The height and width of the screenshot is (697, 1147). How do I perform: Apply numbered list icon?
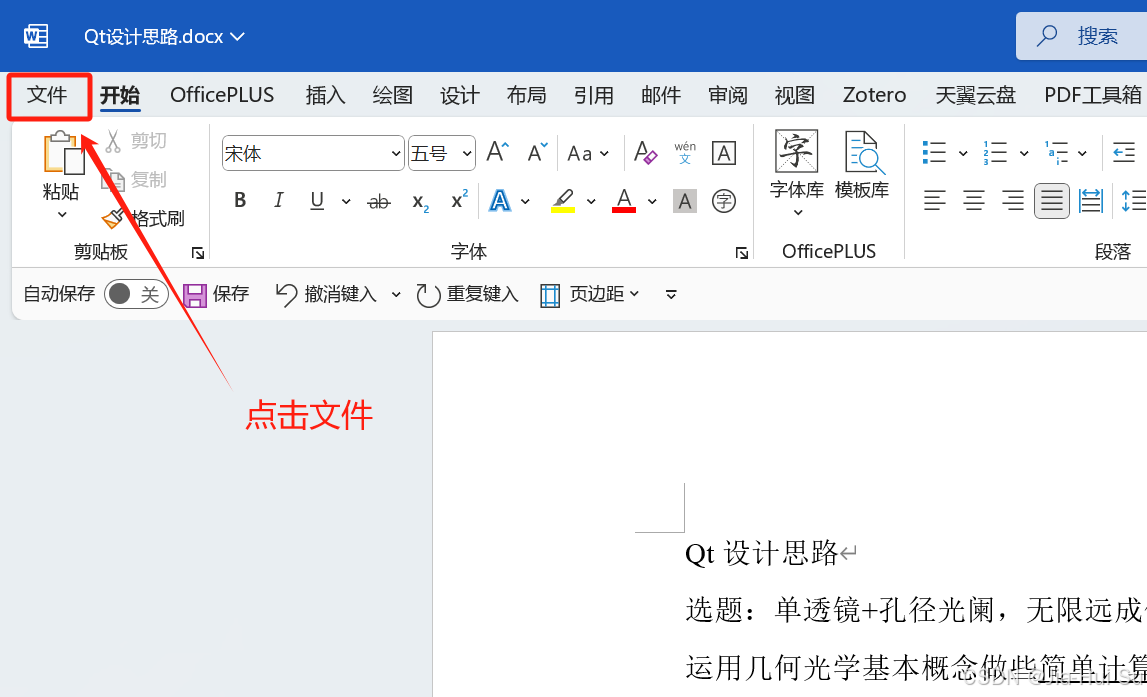pyautogui.click(x=995, y=153)
